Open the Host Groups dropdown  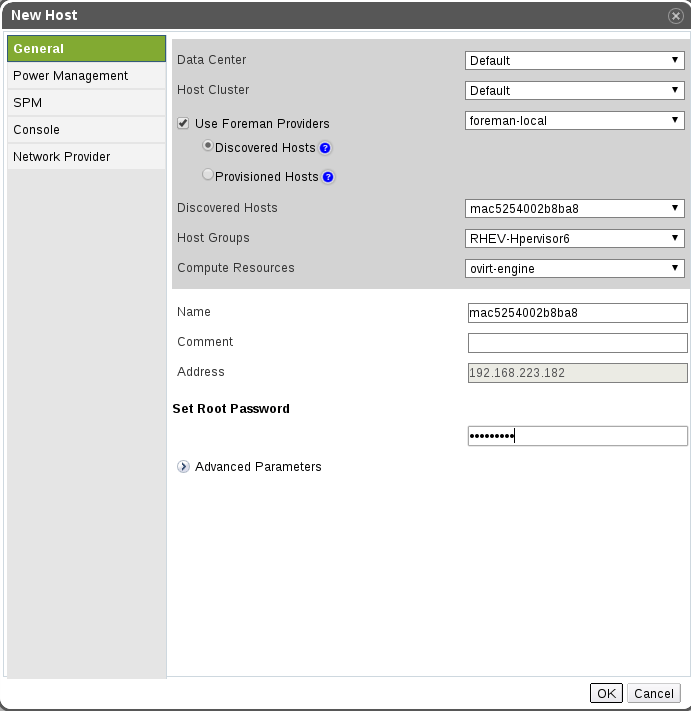point(575,238)
